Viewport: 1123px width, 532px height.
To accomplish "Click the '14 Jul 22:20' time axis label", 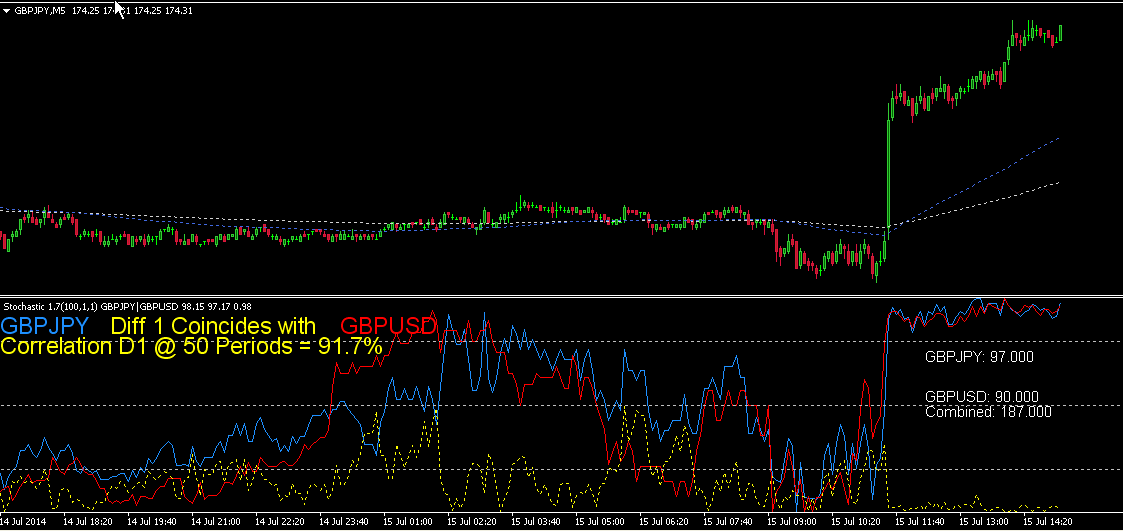I will (280, 521).
